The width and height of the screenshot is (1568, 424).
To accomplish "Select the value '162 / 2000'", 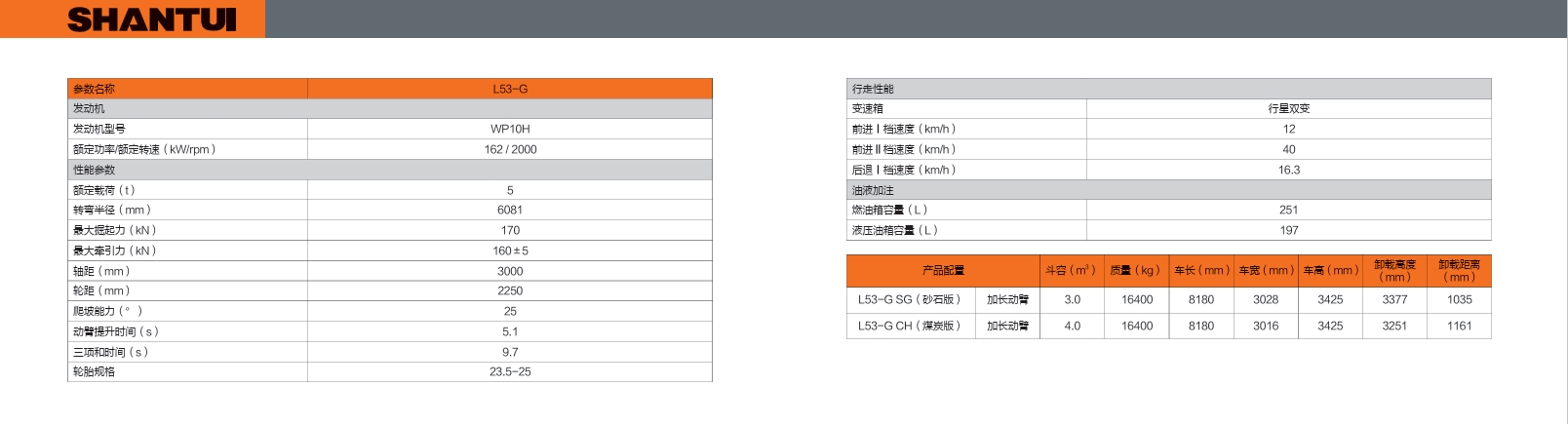I will pyautogui.click(x=510, y=149).
